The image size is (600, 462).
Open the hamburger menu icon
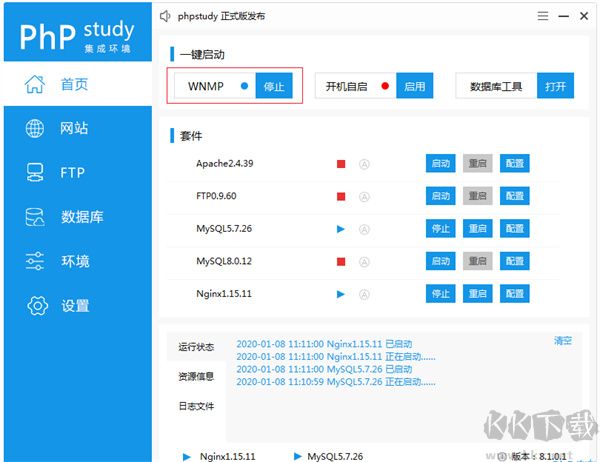click(543, 16)
